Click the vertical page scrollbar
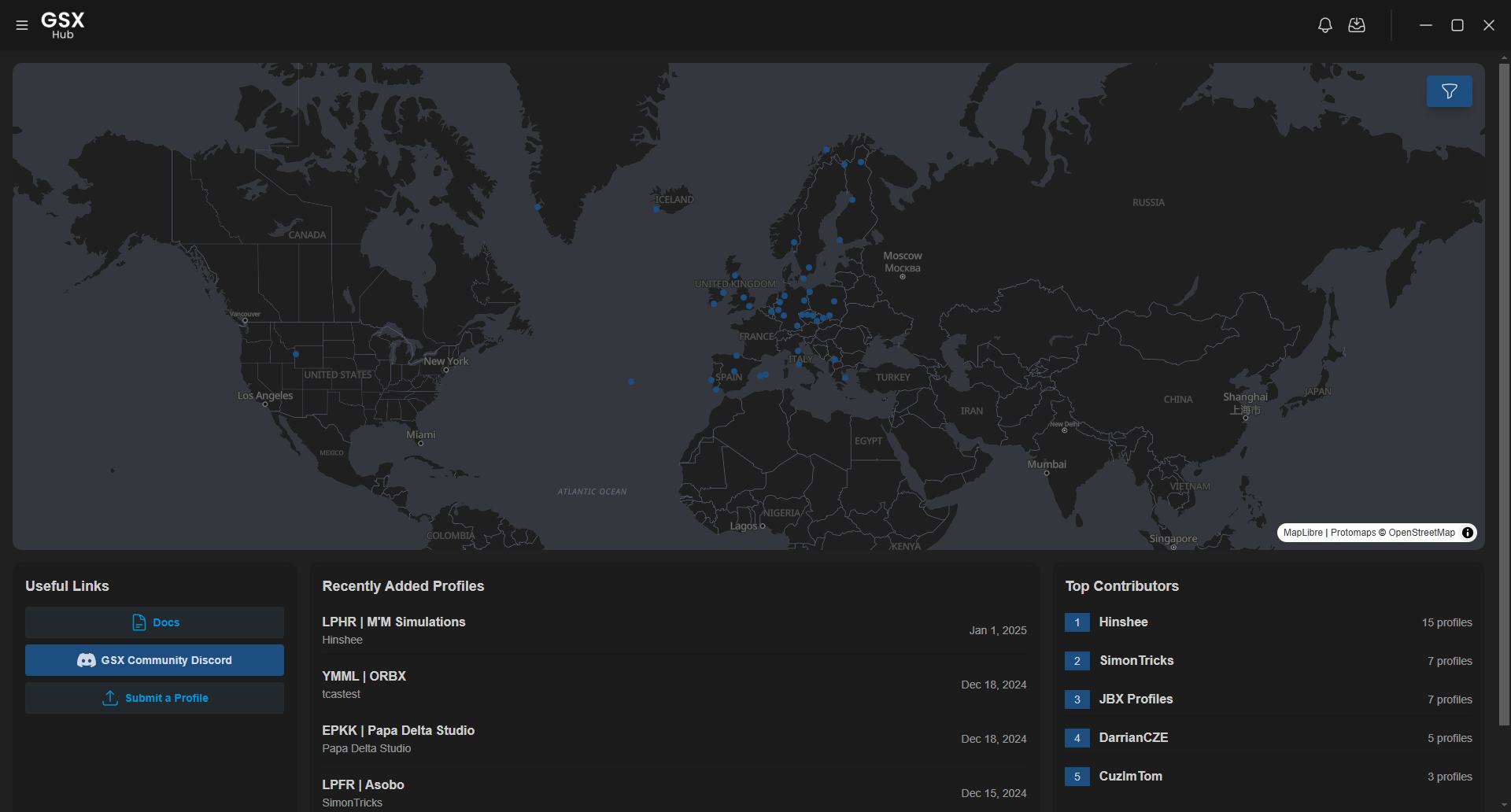1511x812 pixels. [1504, 393]
